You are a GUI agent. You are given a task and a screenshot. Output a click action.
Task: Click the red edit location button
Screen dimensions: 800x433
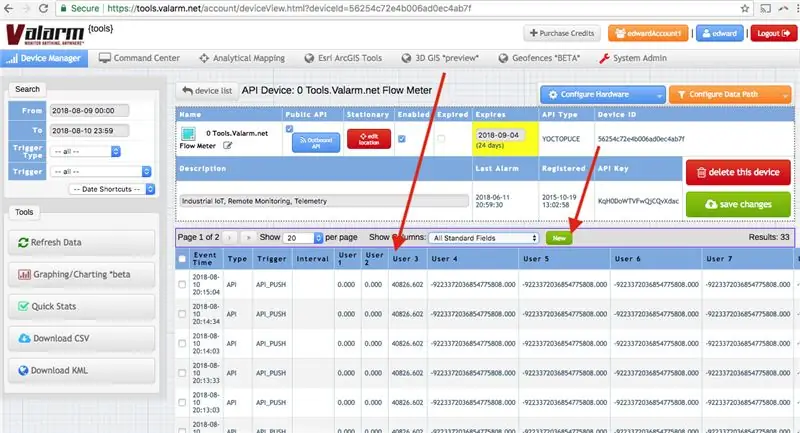(x=369, y=139)
